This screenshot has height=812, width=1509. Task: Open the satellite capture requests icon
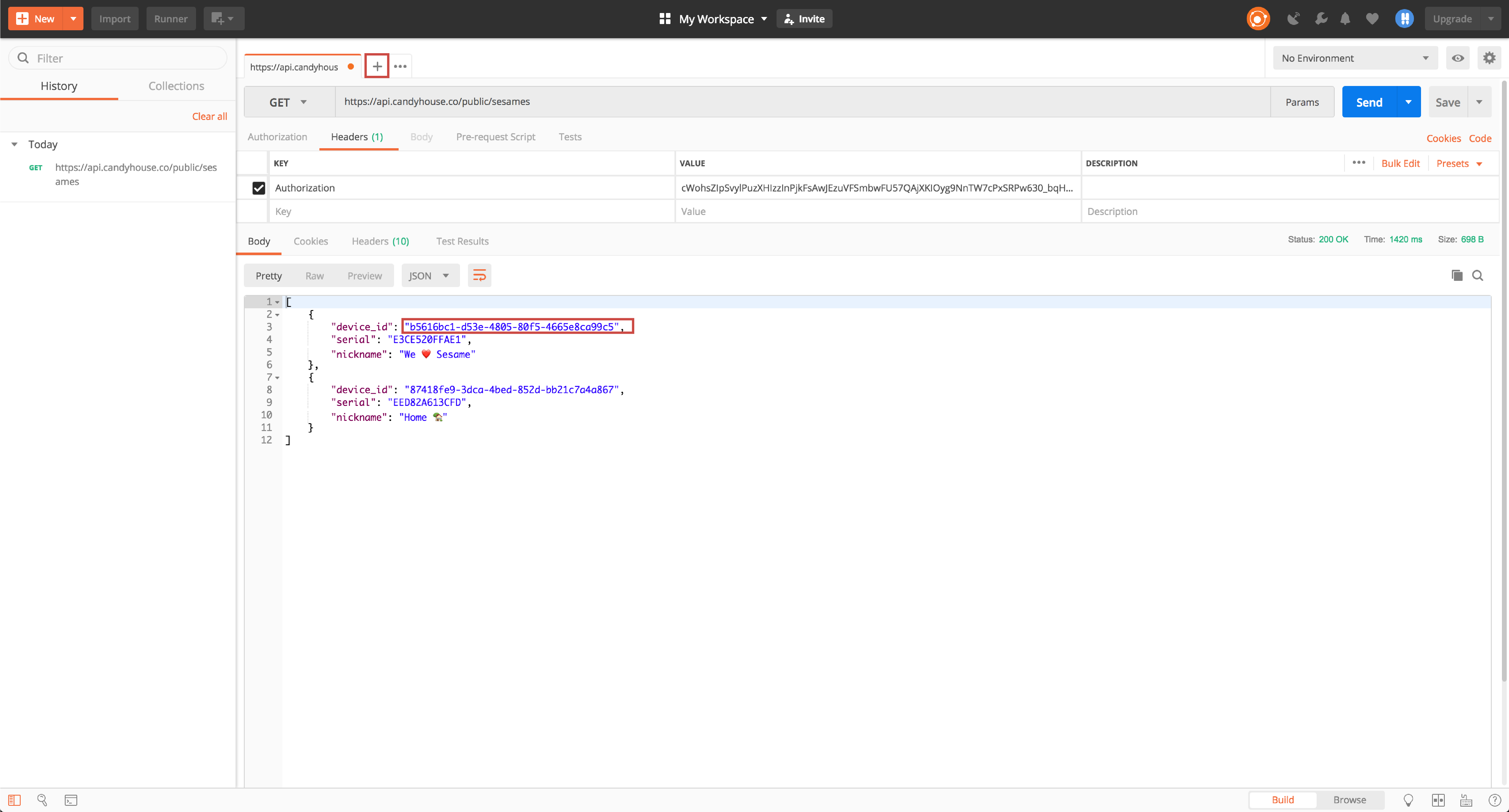[1293, 19]
